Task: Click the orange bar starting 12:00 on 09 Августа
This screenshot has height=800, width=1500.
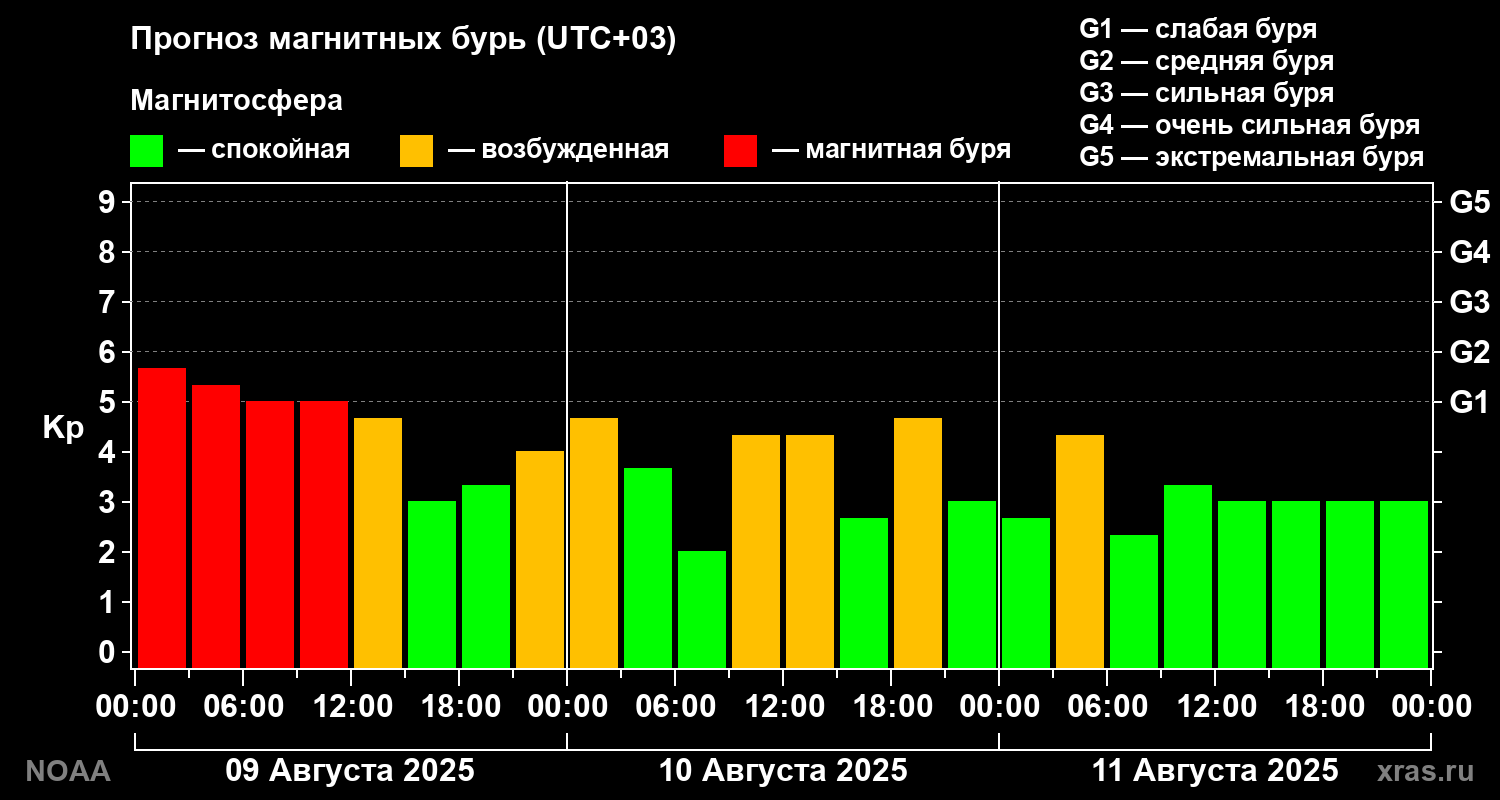Action: point(378,543)
